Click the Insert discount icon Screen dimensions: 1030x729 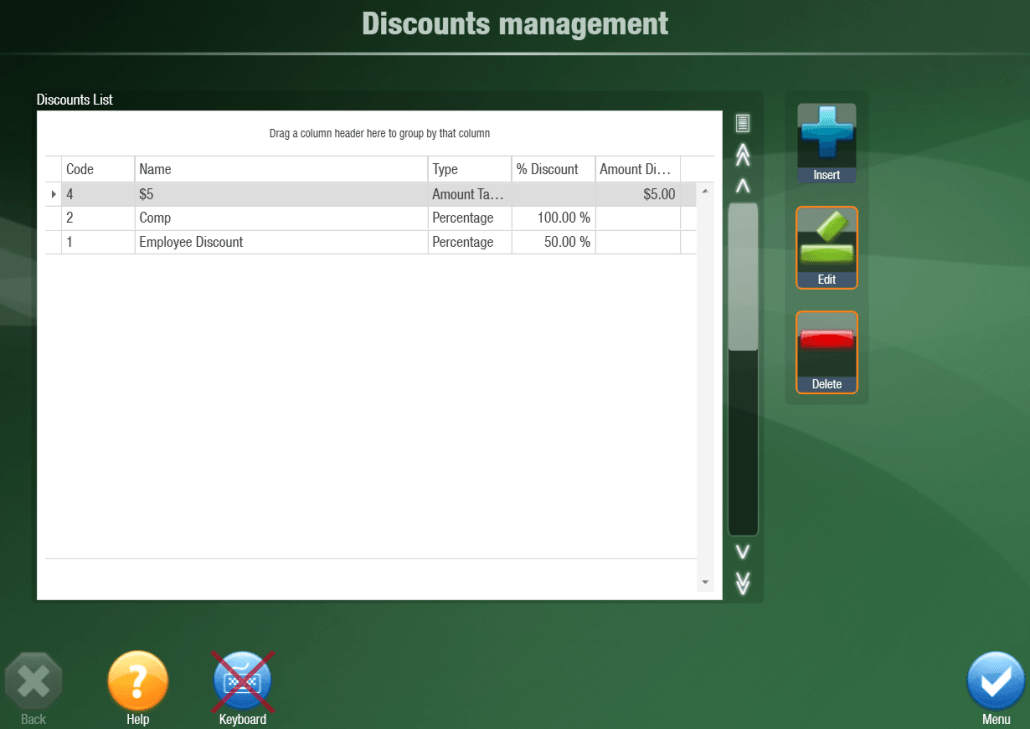[826, 138]
